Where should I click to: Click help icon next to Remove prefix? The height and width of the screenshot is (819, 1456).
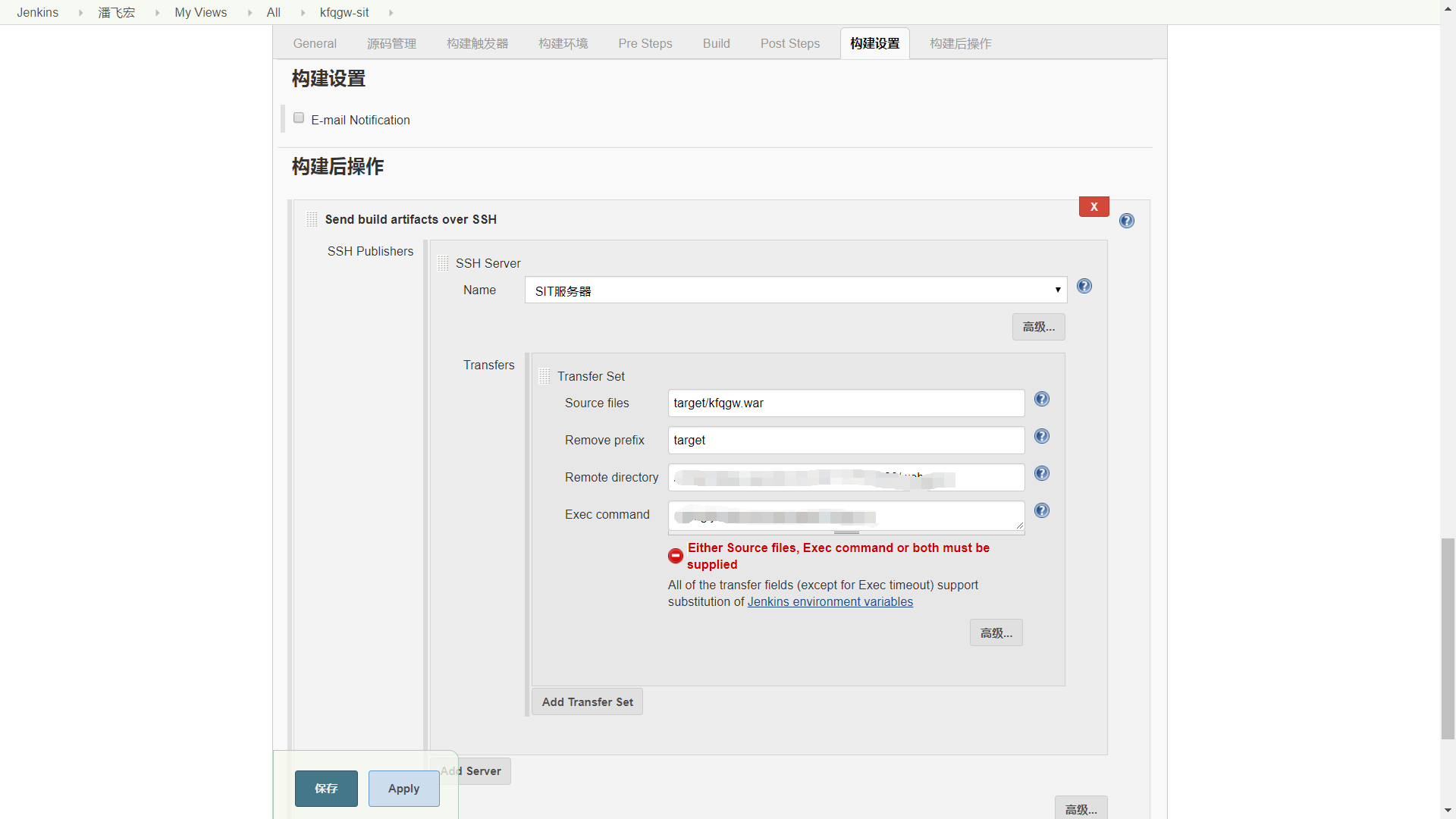1042,436
